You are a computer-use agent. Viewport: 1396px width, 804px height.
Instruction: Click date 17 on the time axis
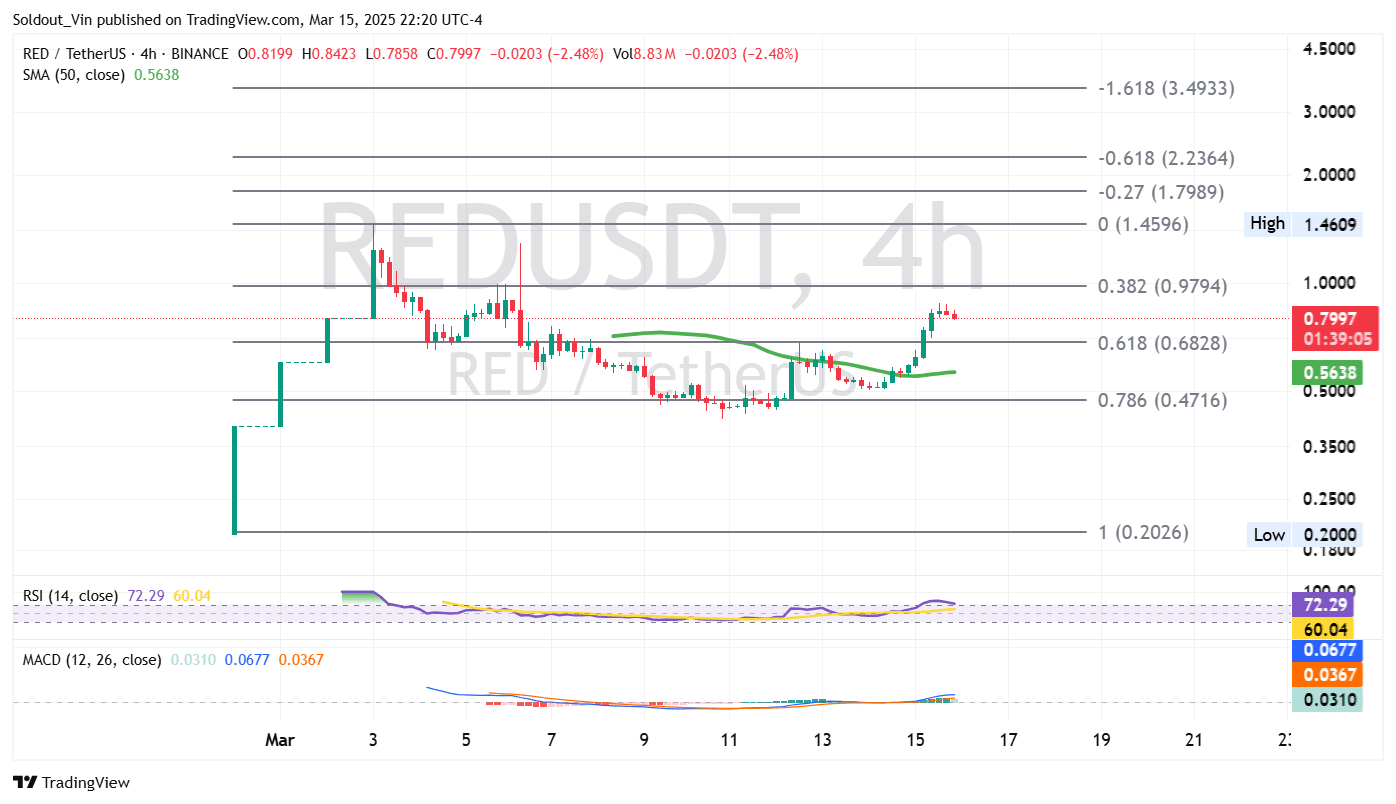point(1008,740)
